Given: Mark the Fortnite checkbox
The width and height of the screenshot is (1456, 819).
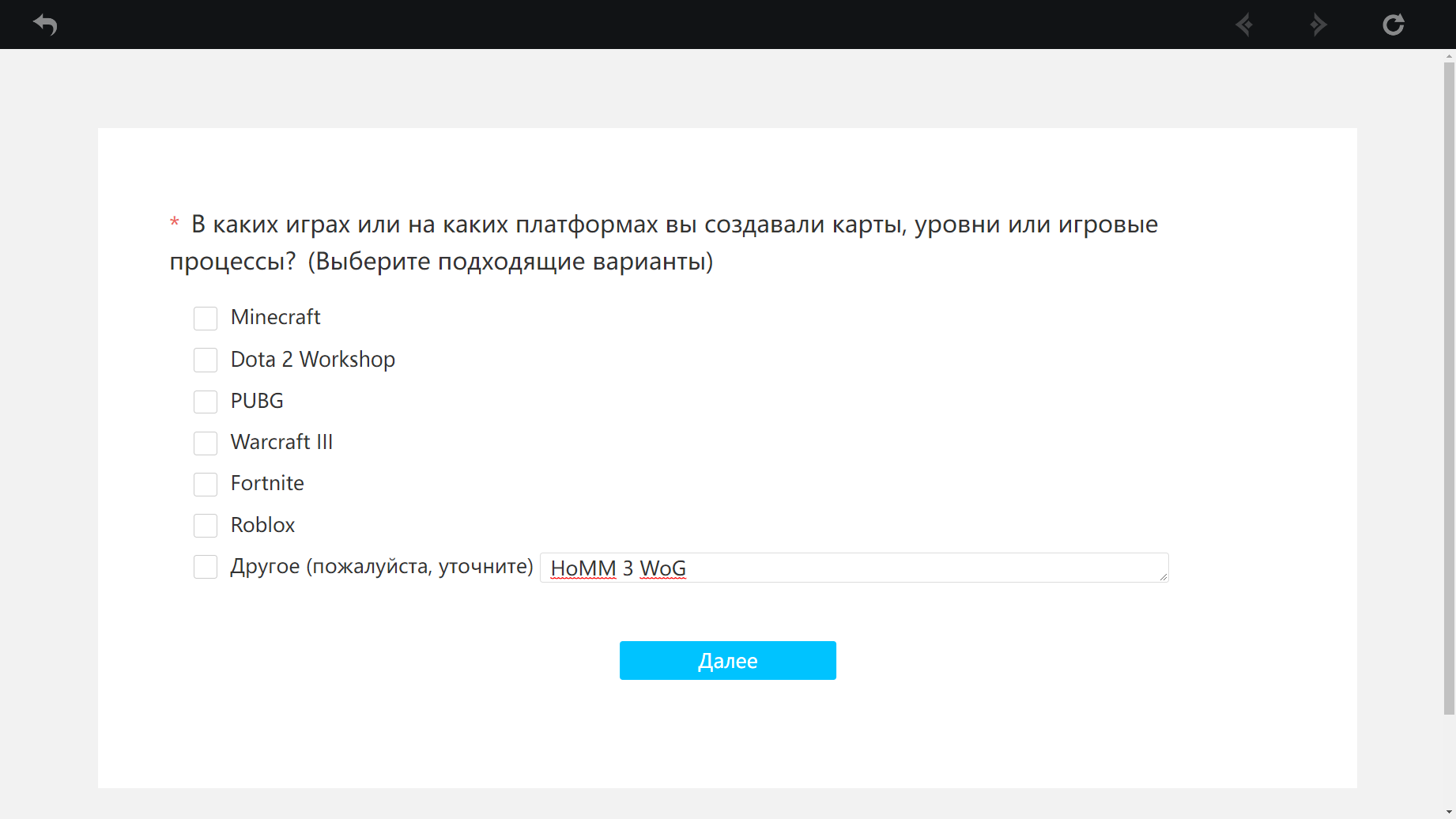Looking at the screenshot, I should click(206, 484).
